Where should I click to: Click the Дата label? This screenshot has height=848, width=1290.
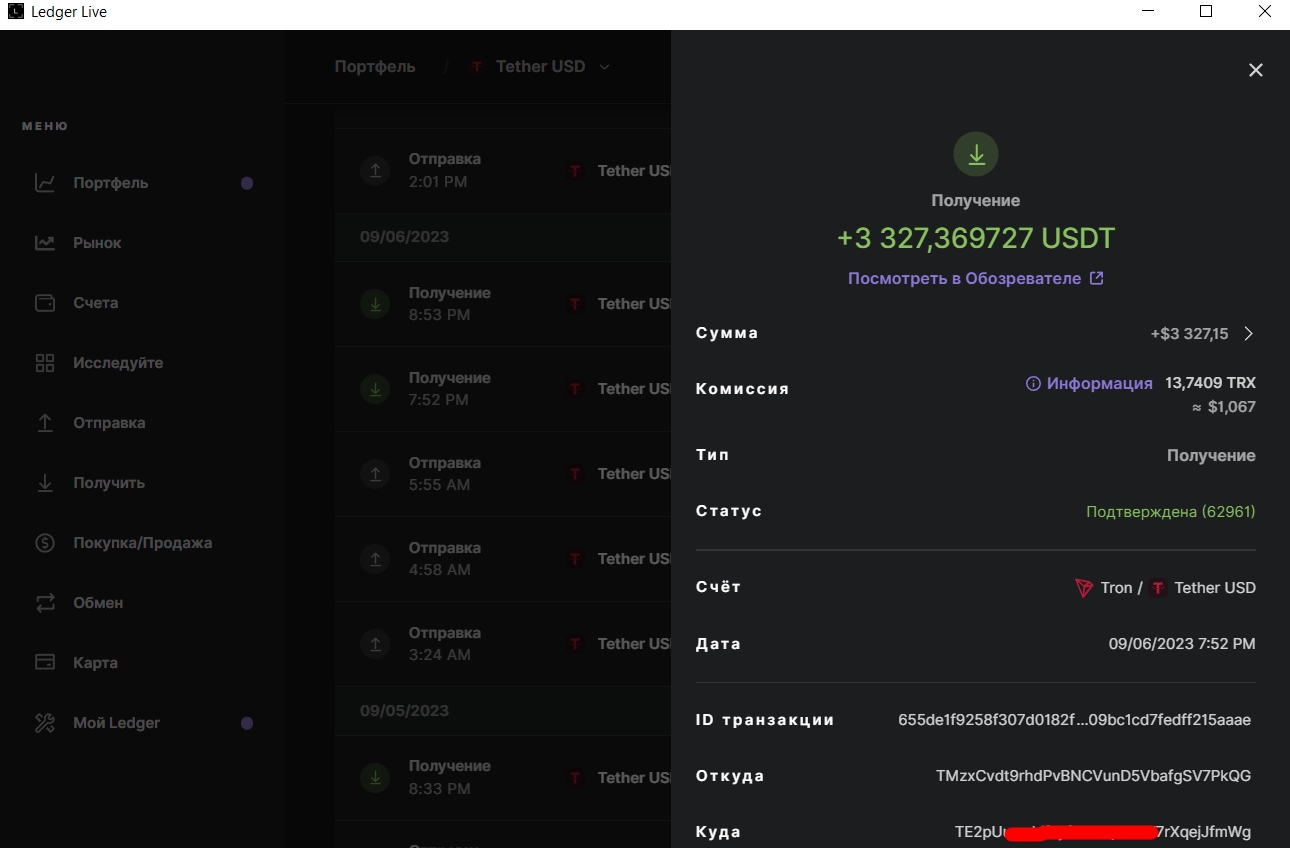[x=718, y=644]
